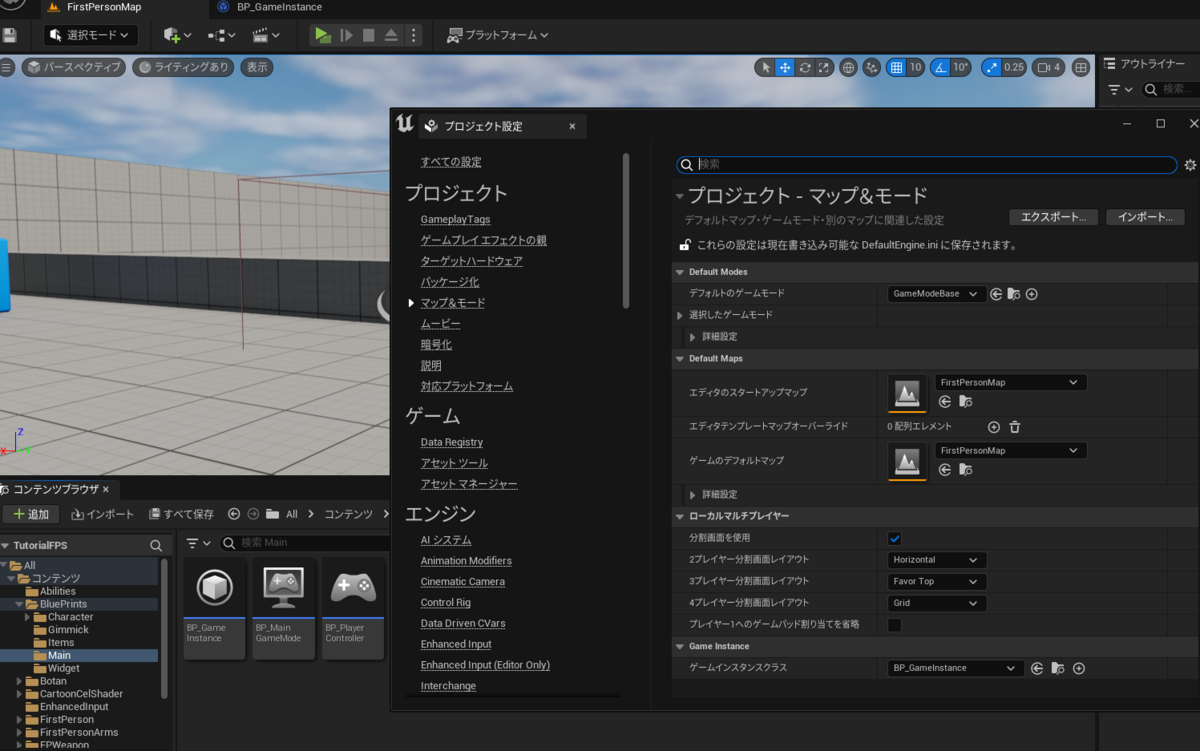Toggle grid snap icon
The image size is (1200, 751).
coord(896,67)
